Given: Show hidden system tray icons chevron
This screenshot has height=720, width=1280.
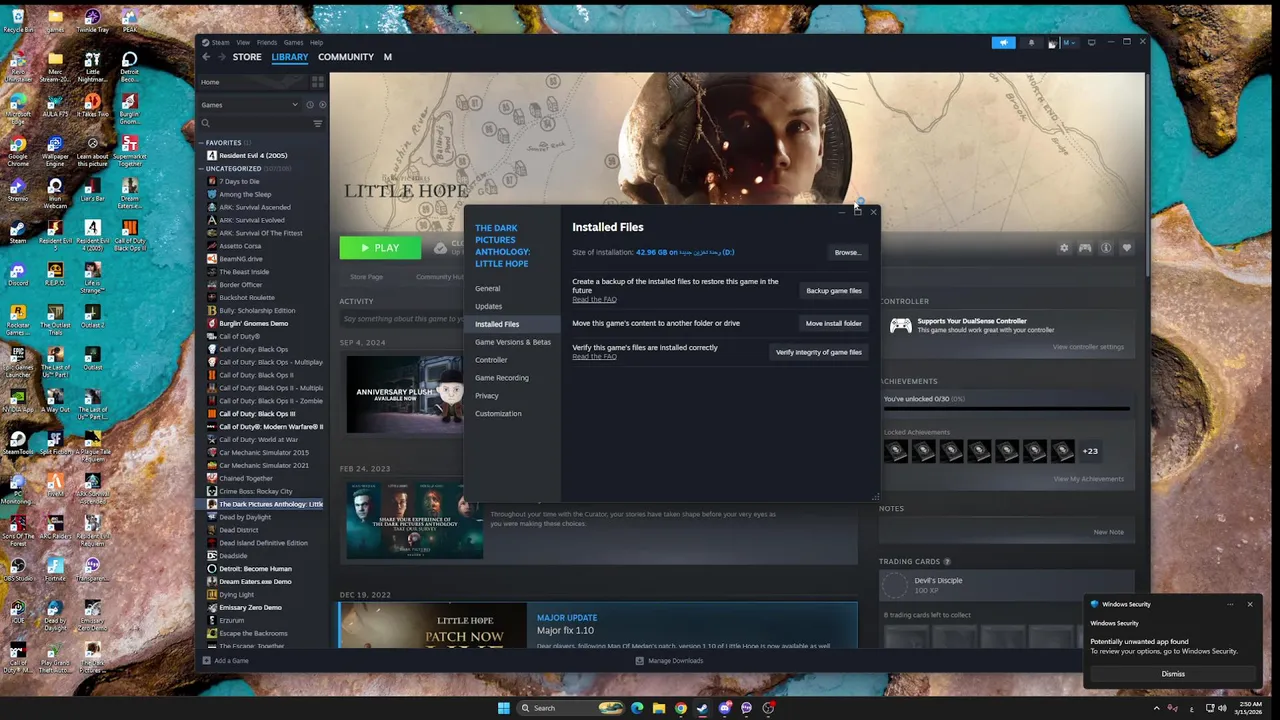Looking at the screenshot, I should 1157,708.
